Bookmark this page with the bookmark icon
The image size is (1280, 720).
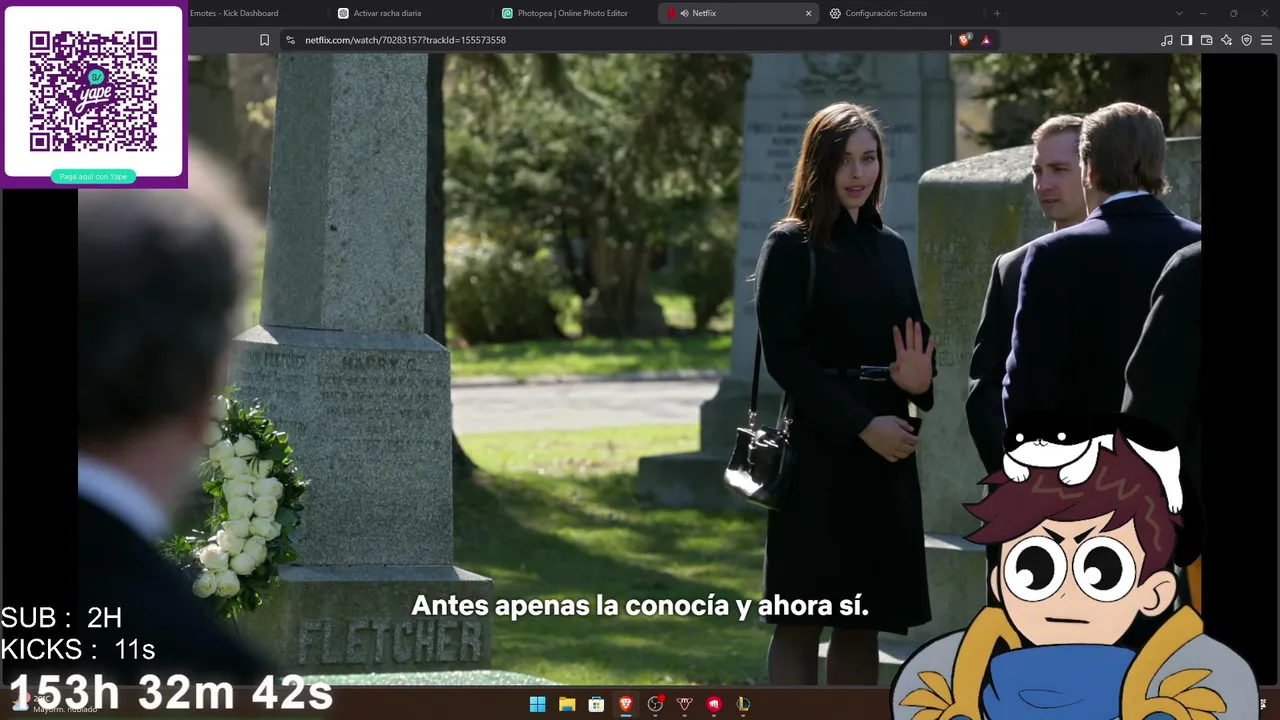tap(264, 40)
